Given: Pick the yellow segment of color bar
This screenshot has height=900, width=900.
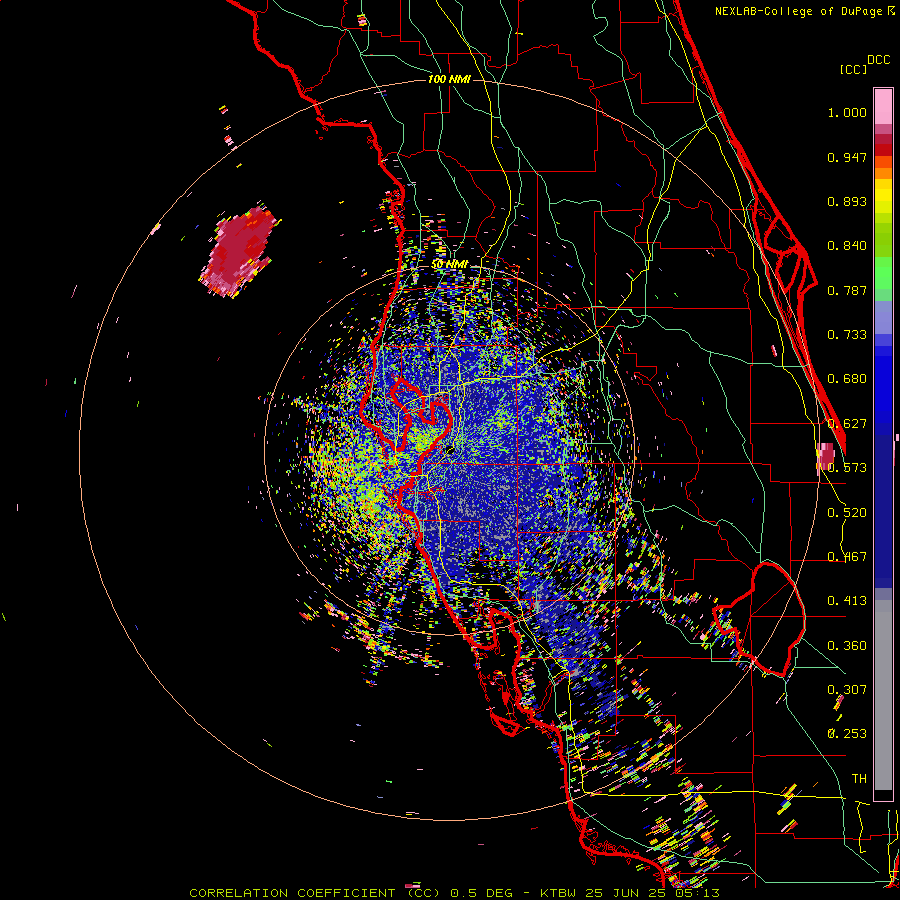Looking at the screenshot, I should pos(883,196).
